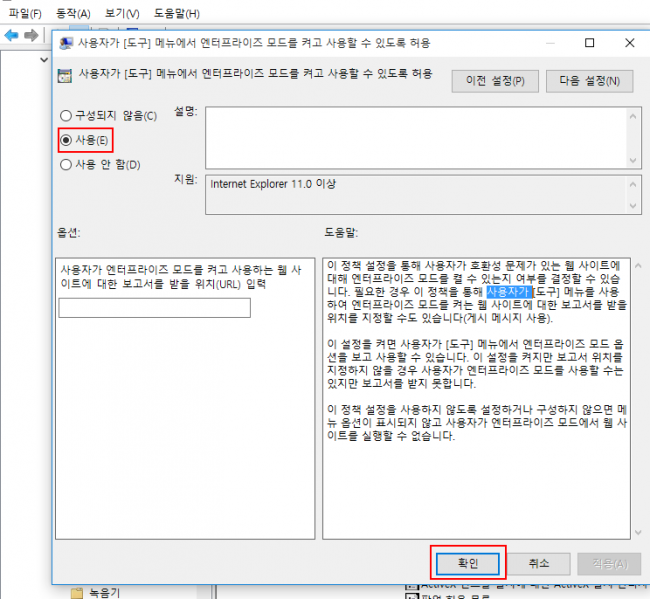Click the policy setting icon beside heading

64,76
